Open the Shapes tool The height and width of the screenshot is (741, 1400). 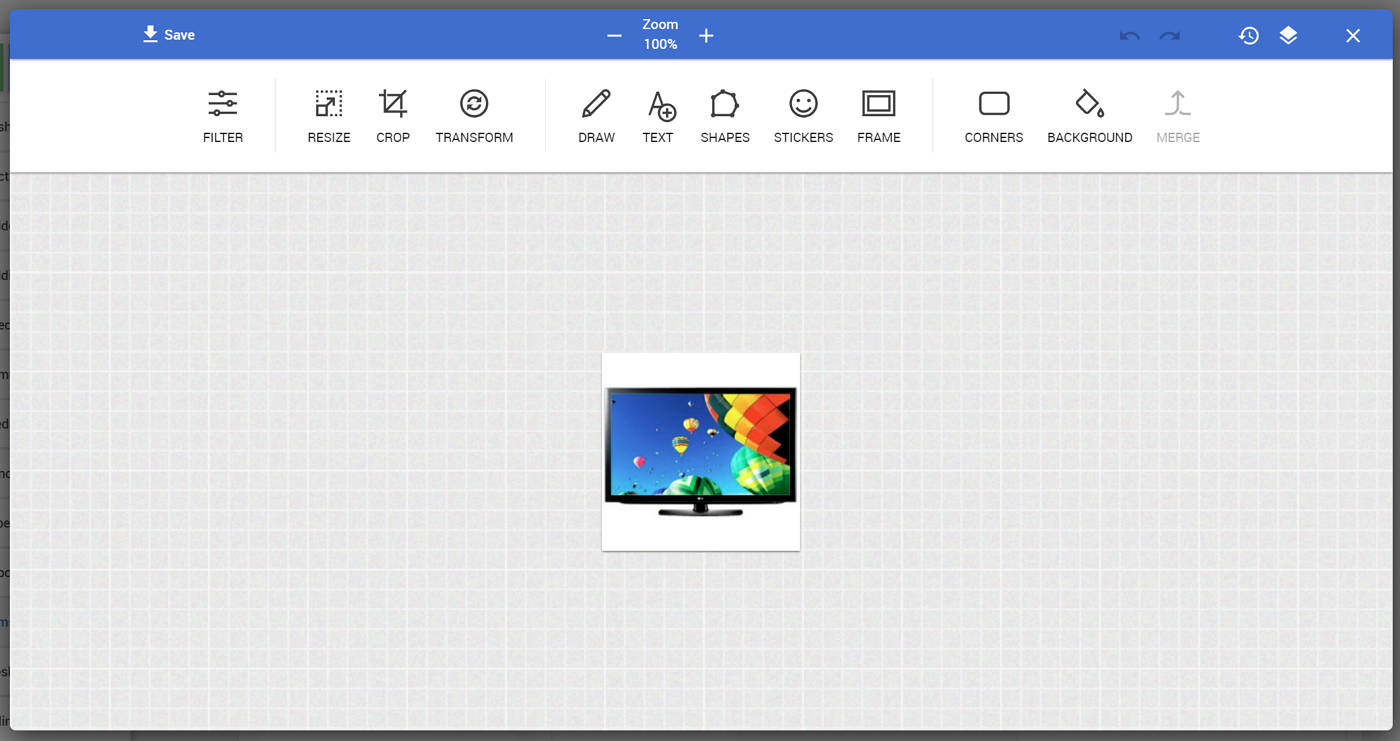pos(725,116)
